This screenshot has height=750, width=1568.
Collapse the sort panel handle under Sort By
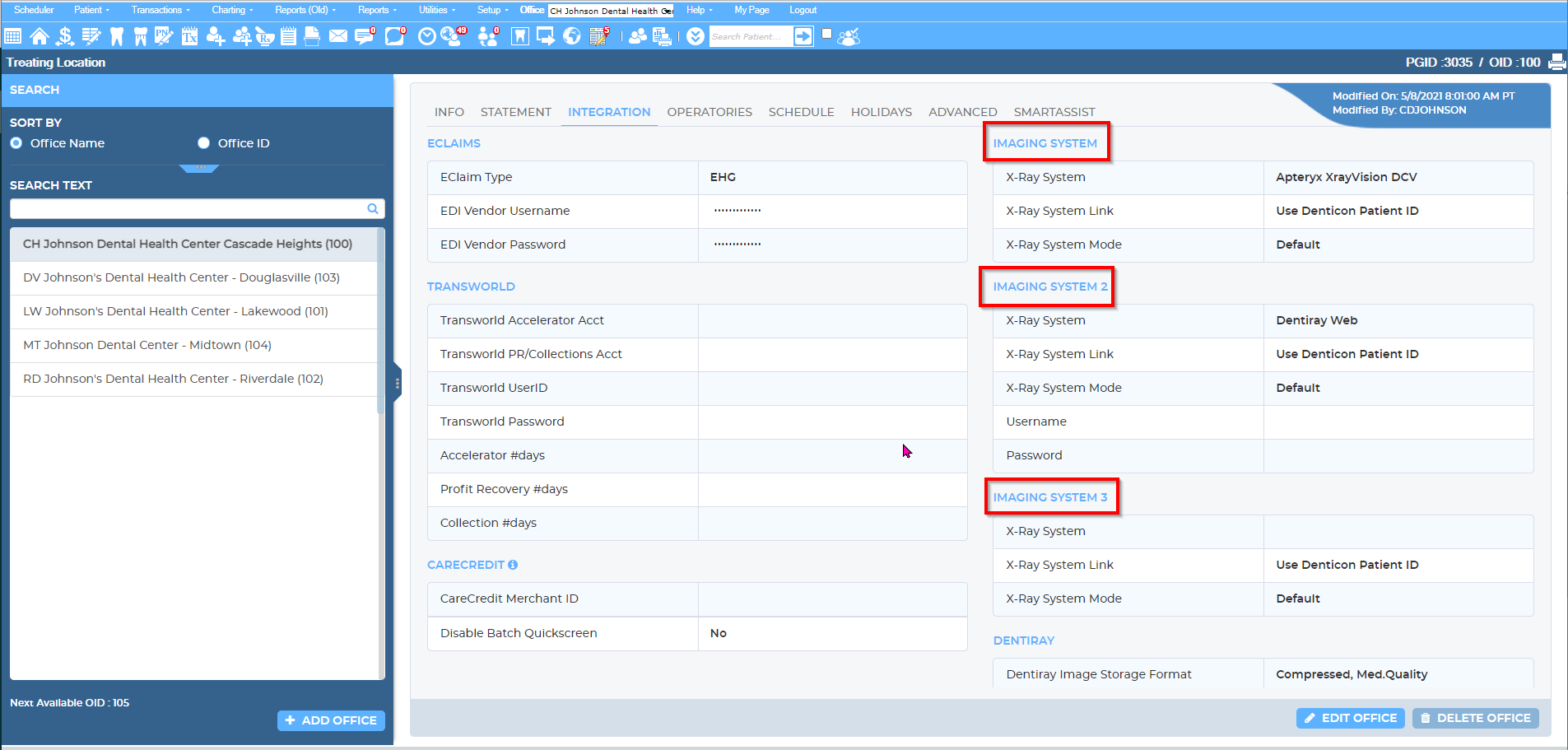click(x=199, y=168)
